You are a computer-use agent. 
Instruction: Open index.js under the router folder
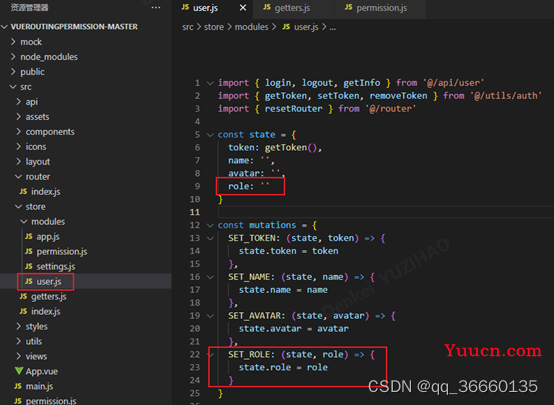[45, 192]
